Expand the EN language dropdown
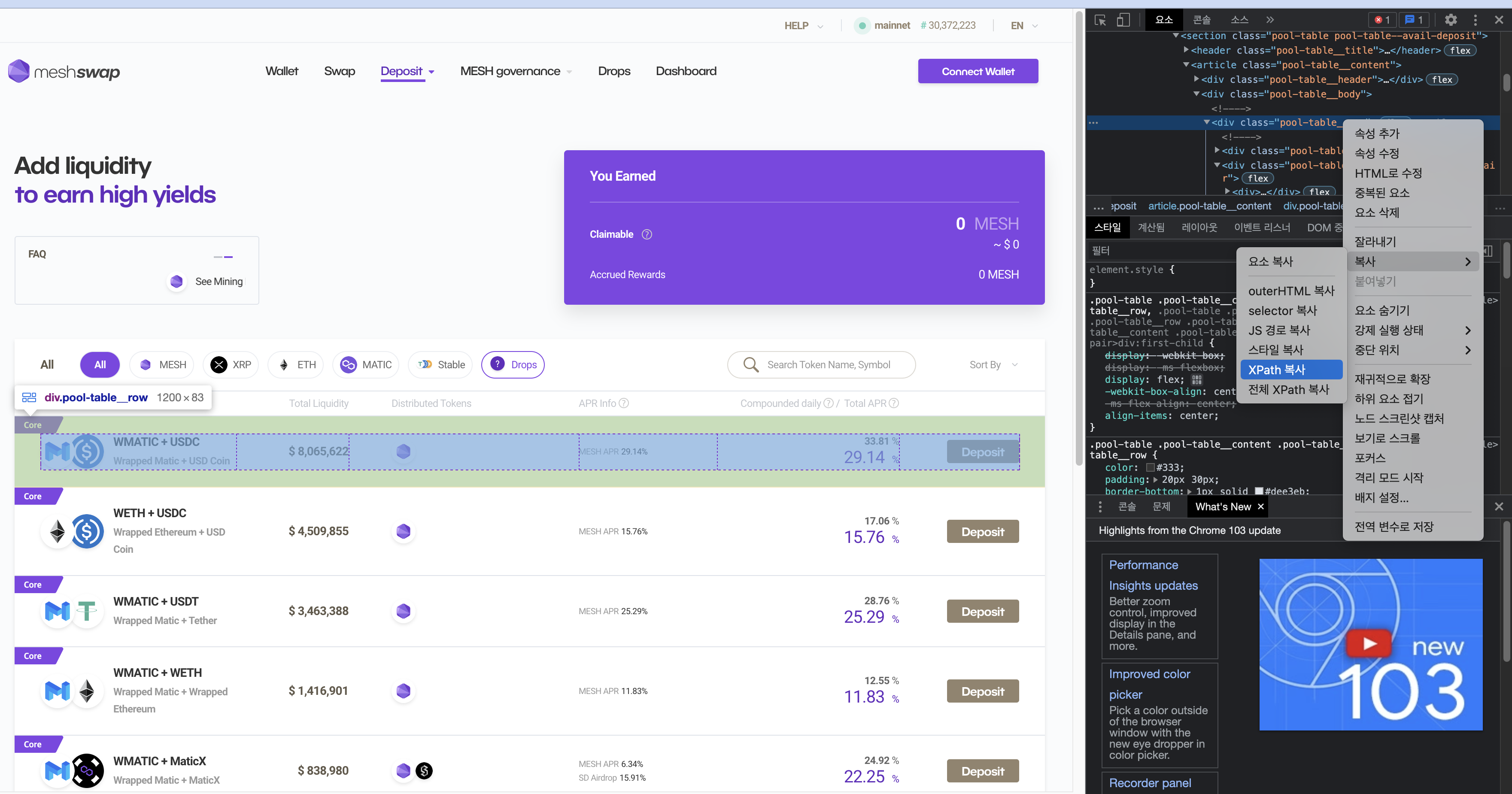Viewport: 1512px width, 794px height. (x=1023, y=25)
